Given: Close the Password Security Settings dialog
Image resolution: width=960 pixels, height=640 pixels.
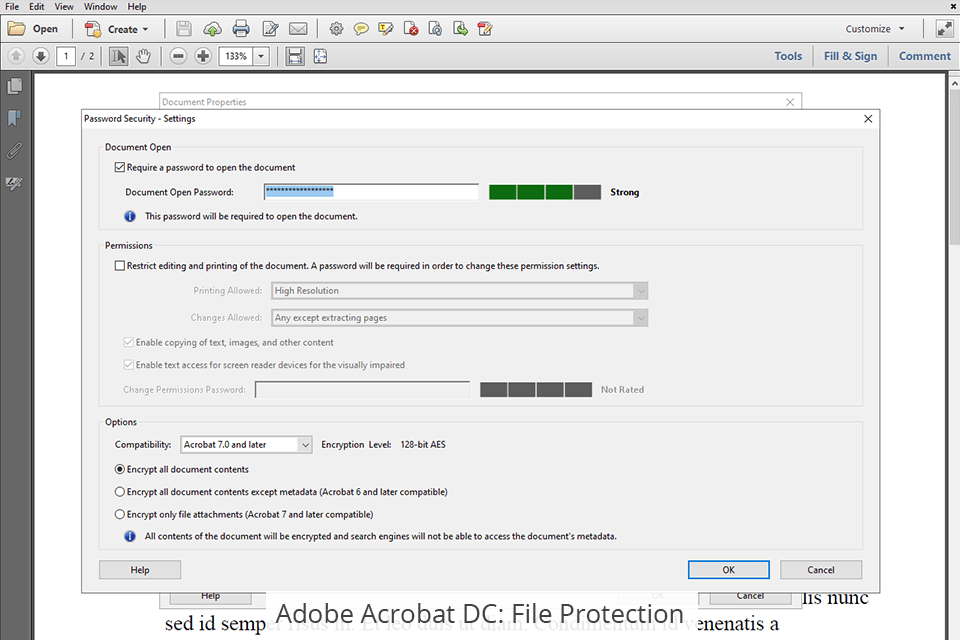Looking at the screenshot, I should 868,119.
